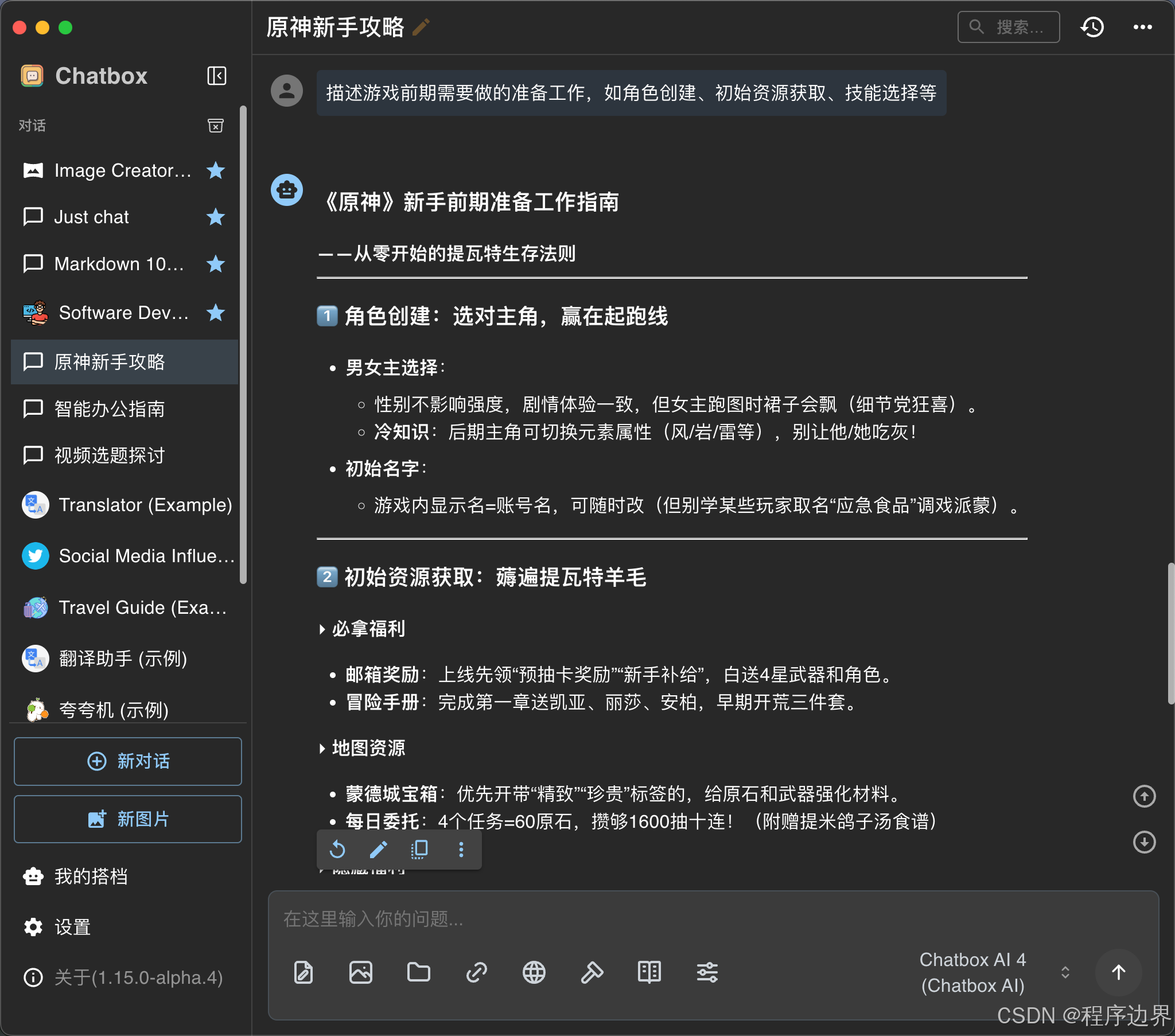Attach a link using chain icon
Viewport: 1175px width, 1036px height.
477,973
